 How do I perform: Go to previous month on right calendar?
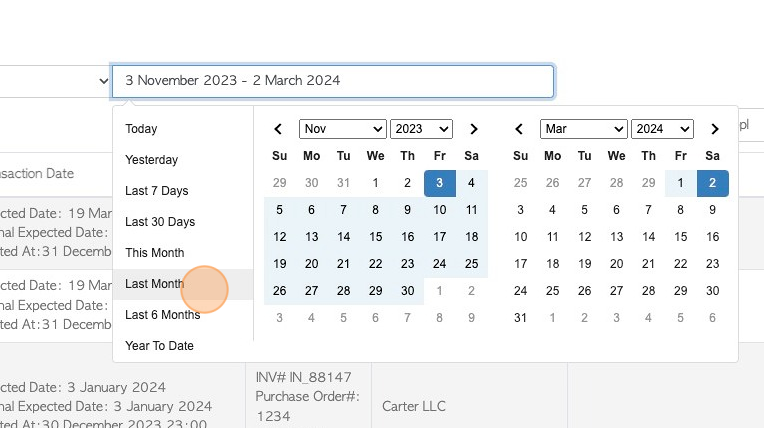tap(519, 129)
